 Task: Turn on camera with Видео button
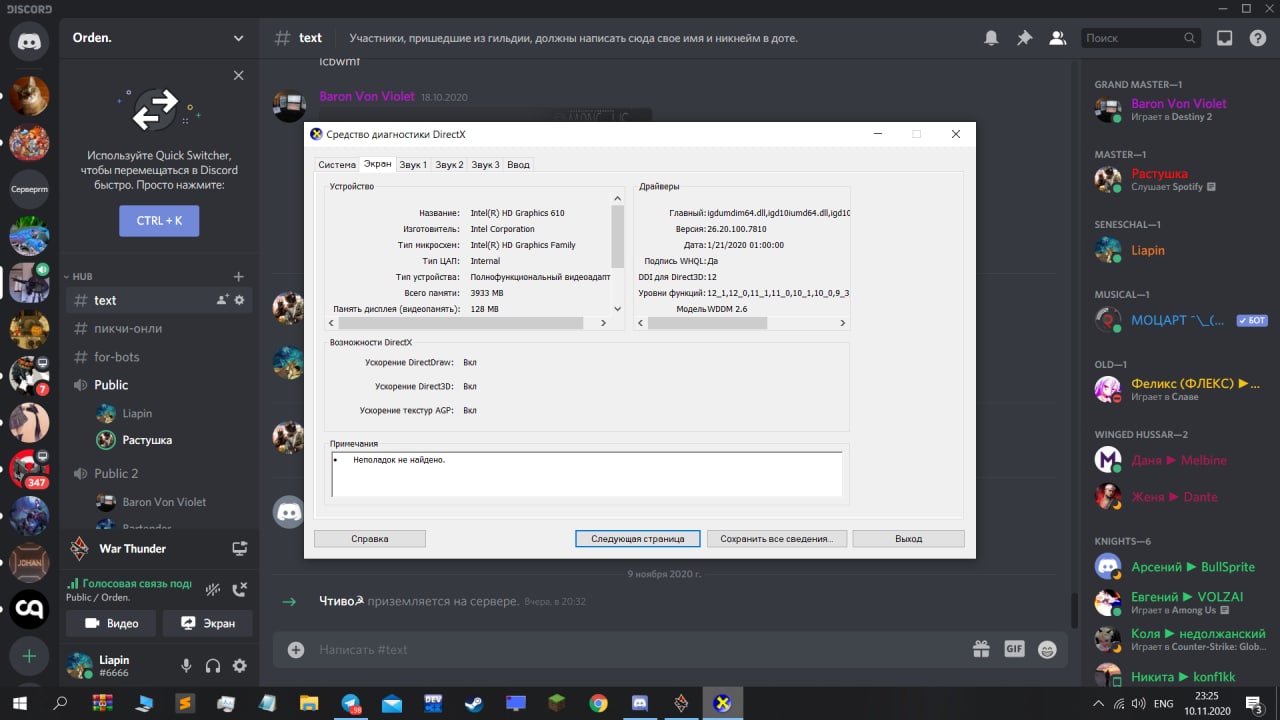tap(110, 623)
